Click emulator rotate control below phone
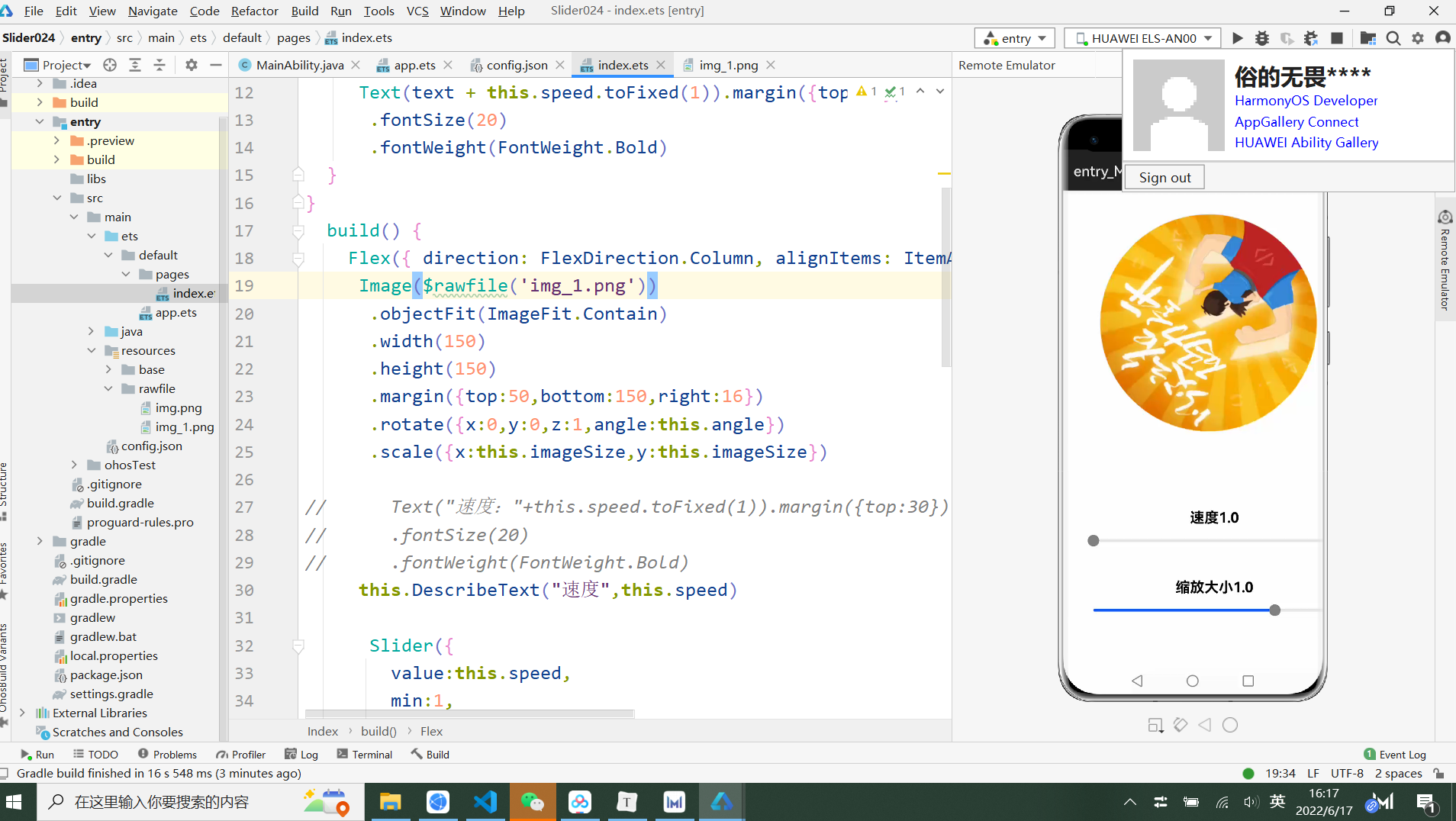 pyautogui.click(x=1181, y=725)
